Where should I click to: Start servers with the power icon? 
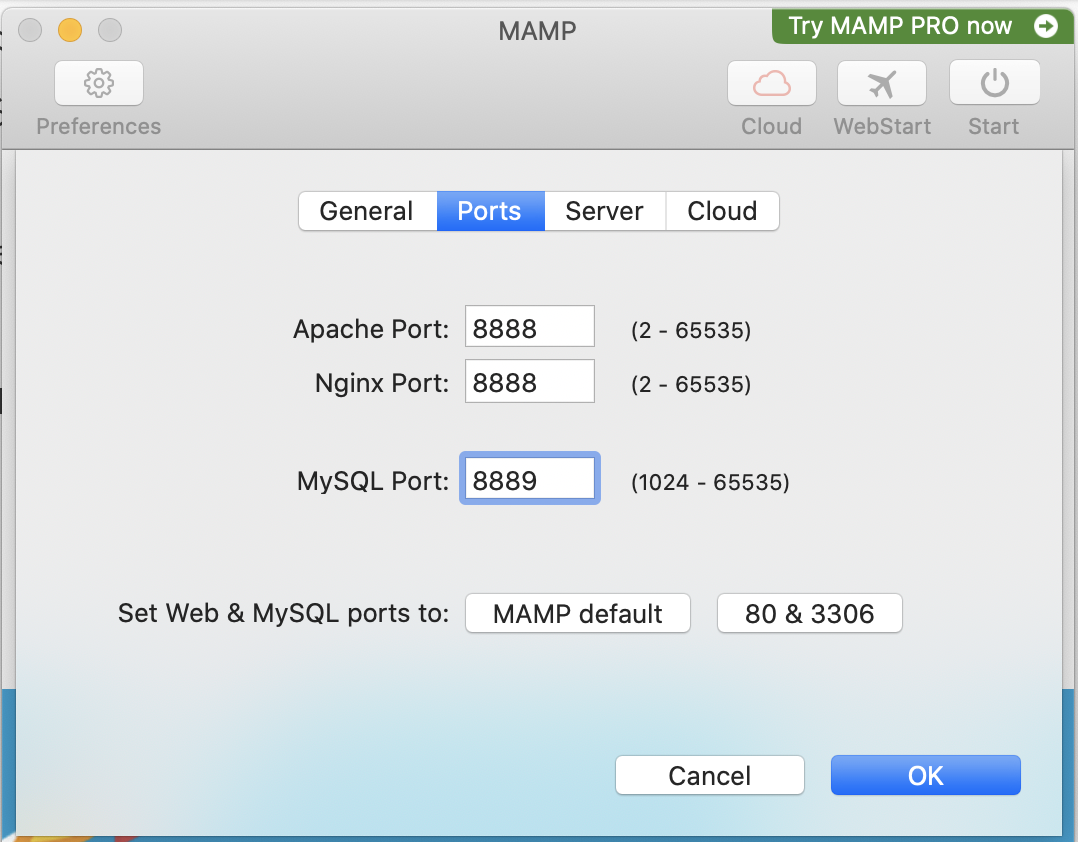point(994,83)
